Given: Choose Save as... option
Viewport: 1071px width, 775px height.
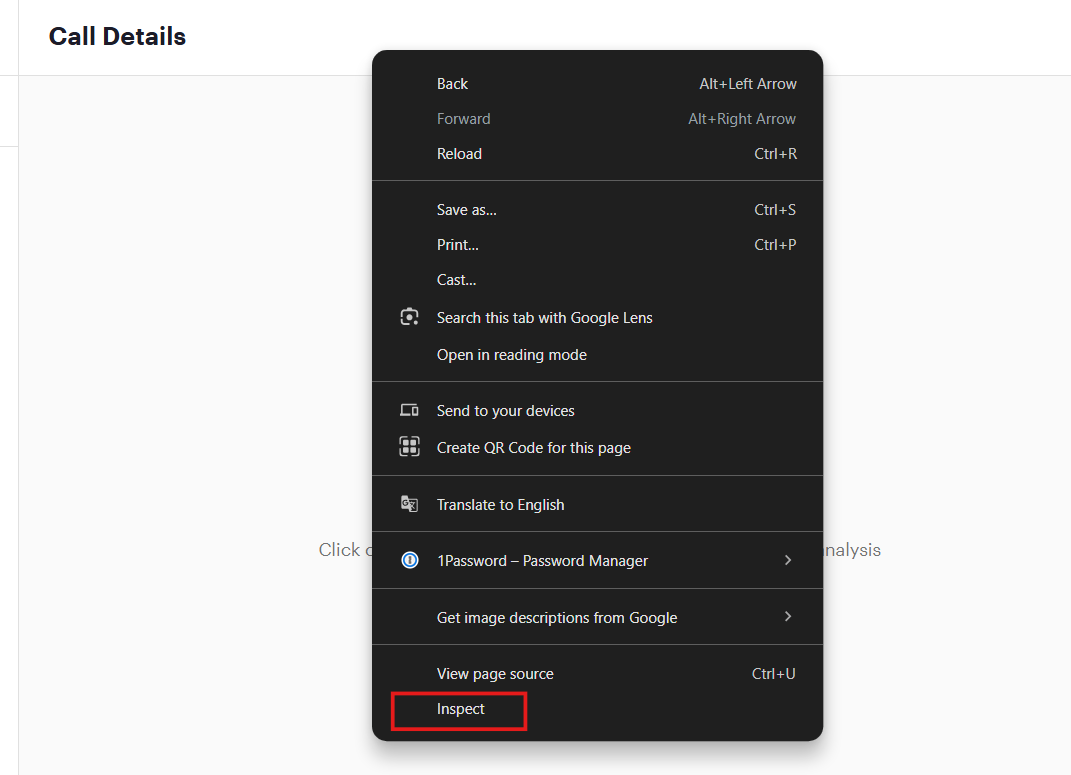Looking at the screenshot, I should click(x=597, y=210).
